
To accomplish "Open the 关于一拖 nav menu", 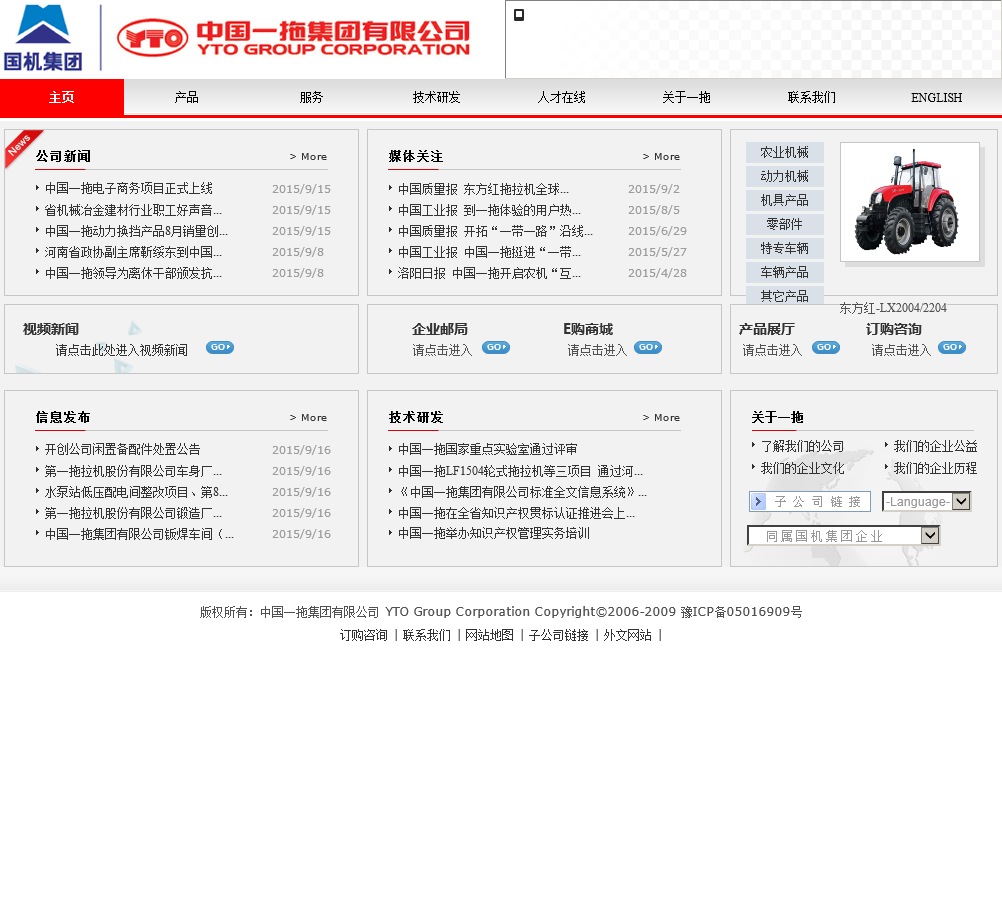I will [686, 97].
